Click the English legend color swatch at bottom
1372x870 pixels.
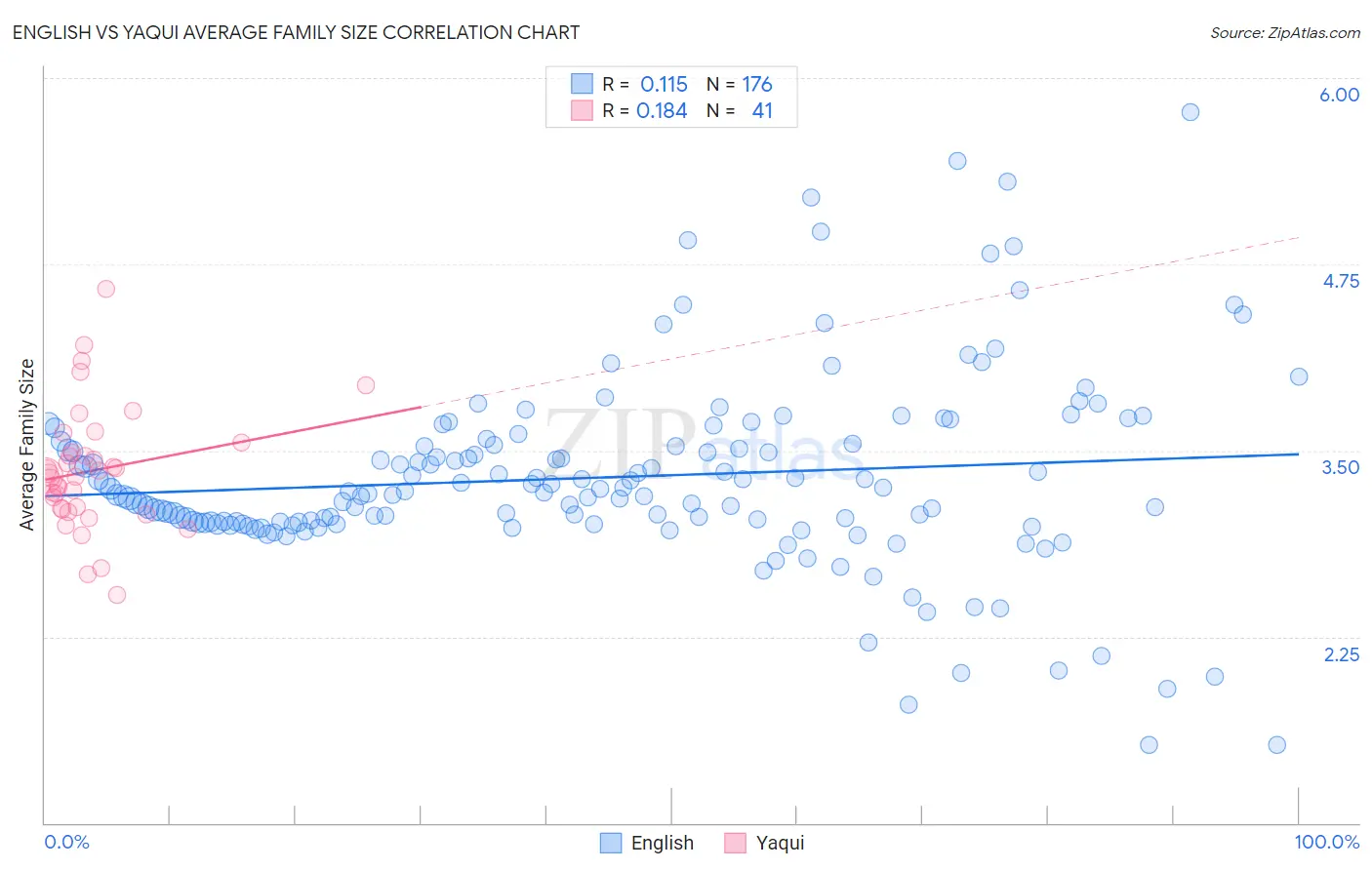[x=611, y=843]
